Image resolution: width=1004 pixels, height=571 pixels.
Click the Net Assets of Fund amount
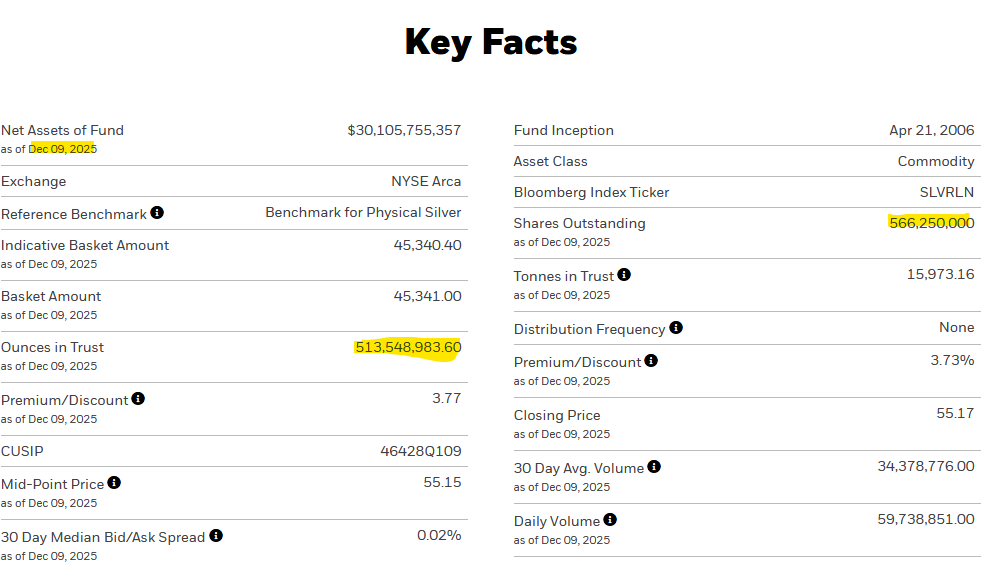(x=404, y=130)
